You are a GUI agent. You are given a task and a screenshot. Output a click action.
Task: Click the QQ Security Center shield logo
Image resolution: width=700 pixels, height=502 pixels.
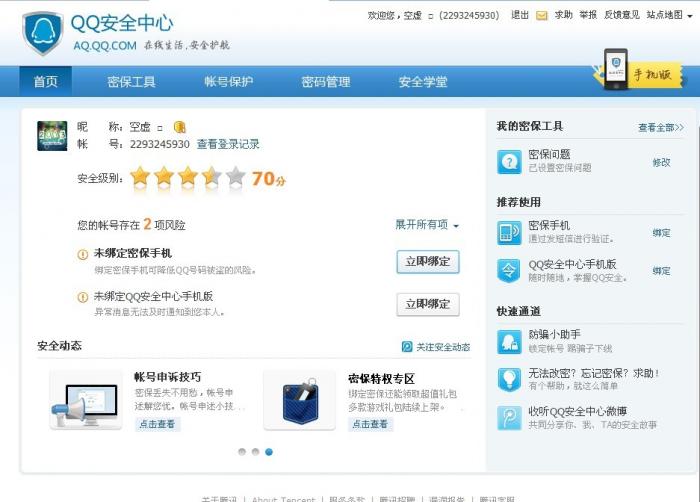[42, 33]
